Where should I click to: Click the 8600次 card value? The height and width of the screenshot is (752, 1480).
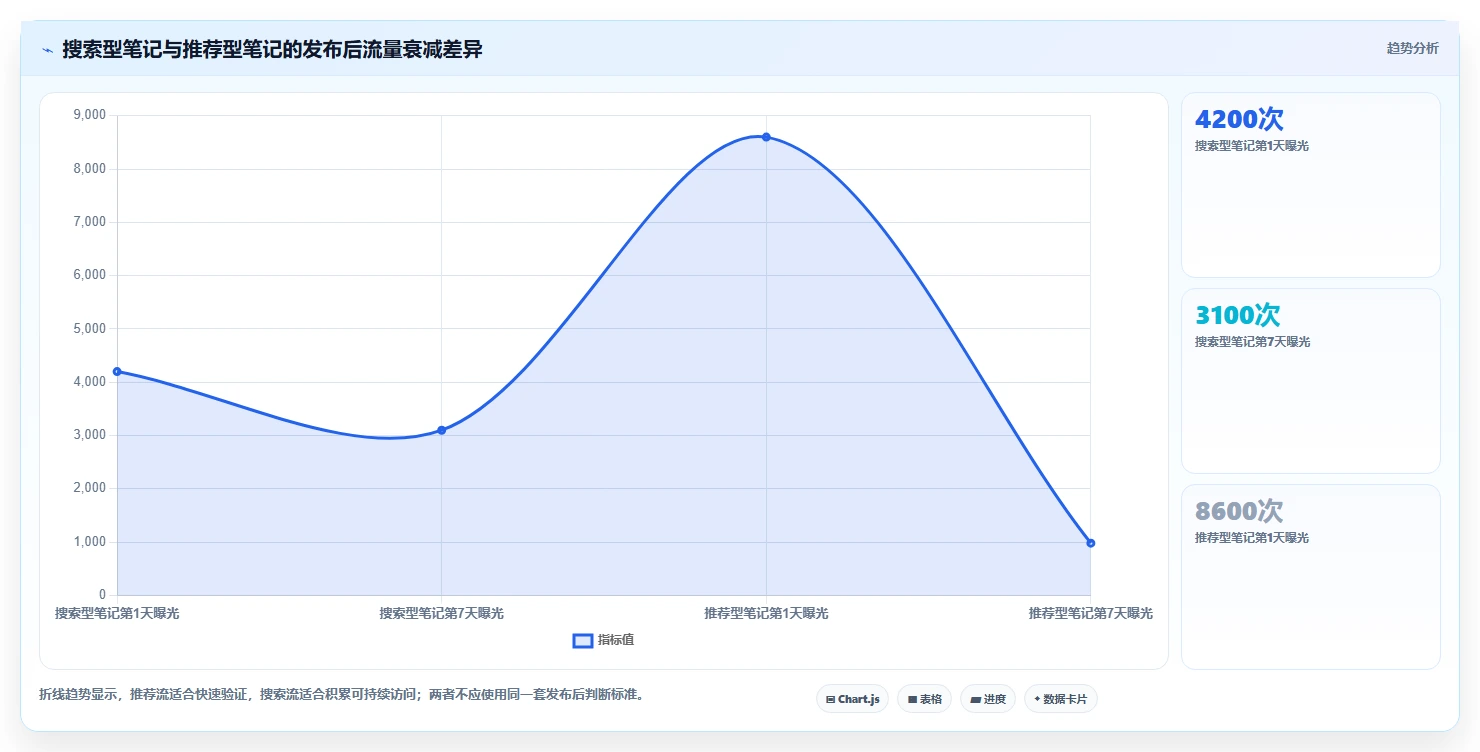tap(1239, 511)
